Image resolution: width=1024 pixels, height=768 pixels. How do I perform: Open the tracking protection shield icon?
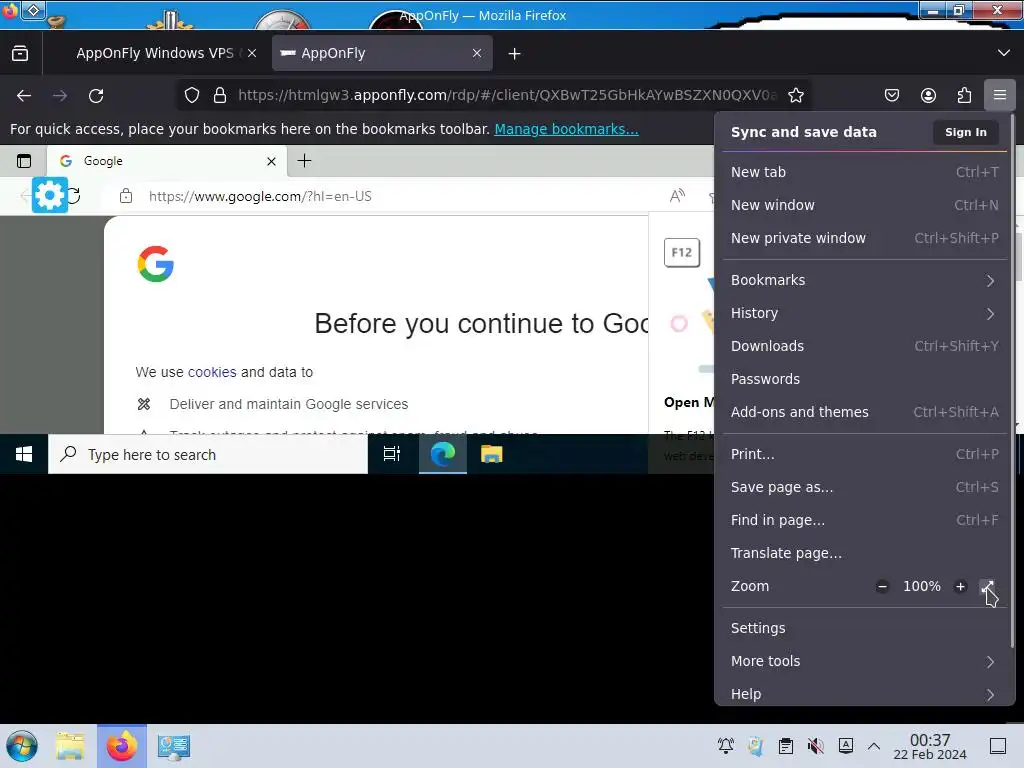tap(191, 95)
